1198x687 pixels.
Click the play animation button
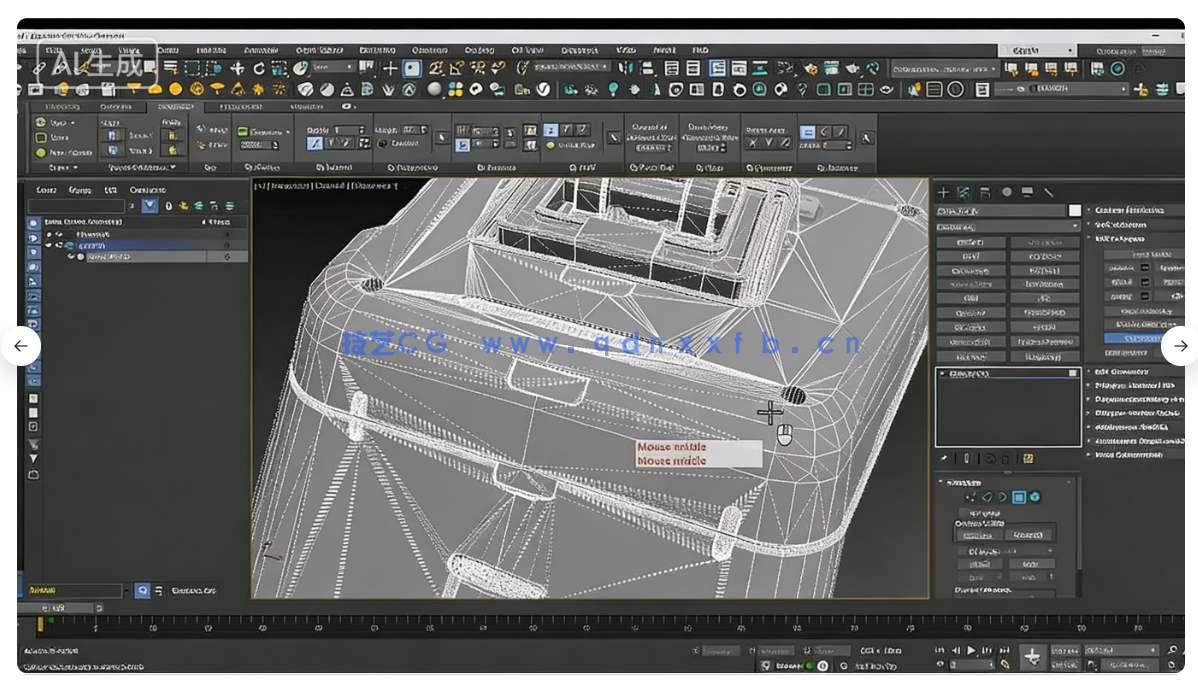point(969,650)
